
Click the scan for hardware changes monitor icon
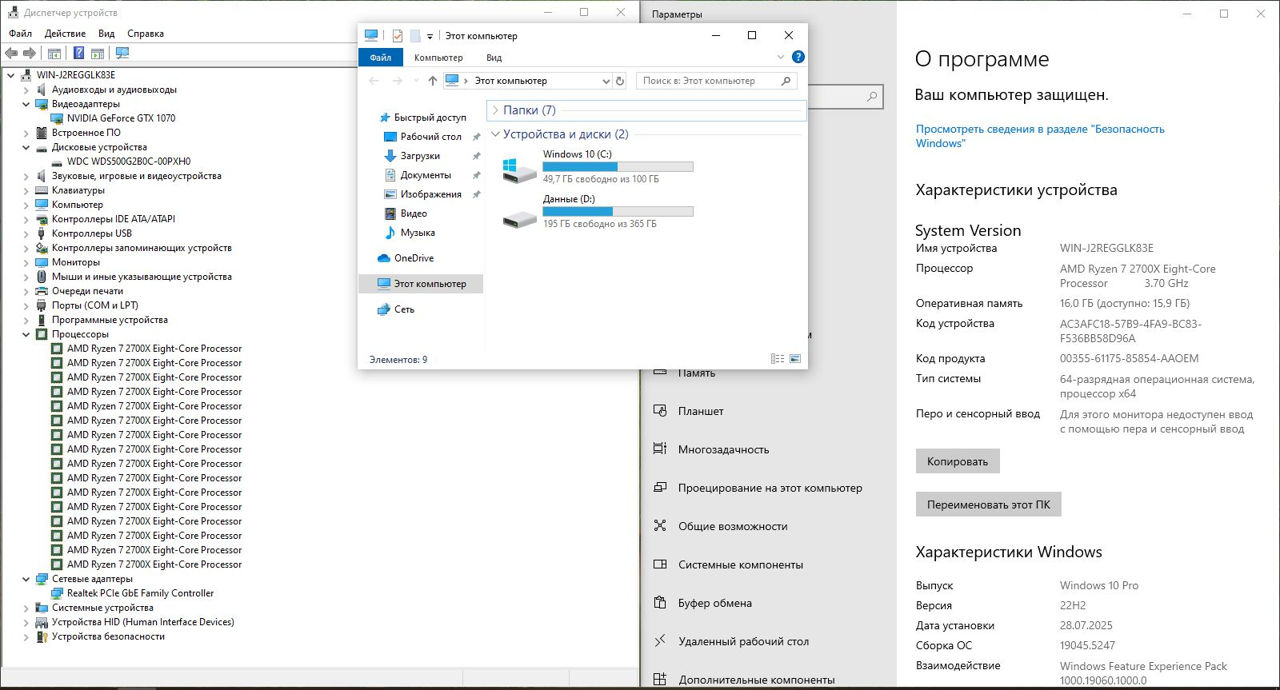[x=122, y=53]
